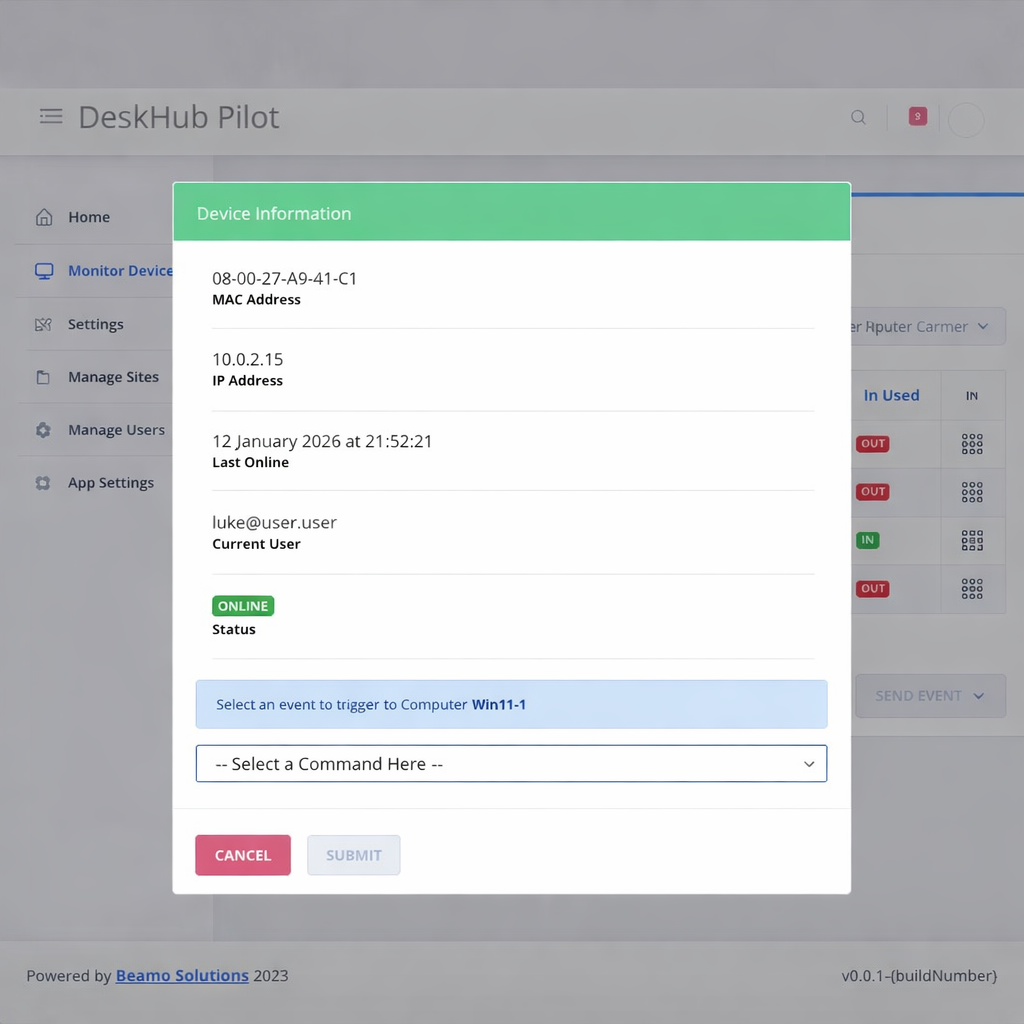The image size is (1024, 1024).
Task: Click the Manage Users gear icon
Action: click(43, 430)
